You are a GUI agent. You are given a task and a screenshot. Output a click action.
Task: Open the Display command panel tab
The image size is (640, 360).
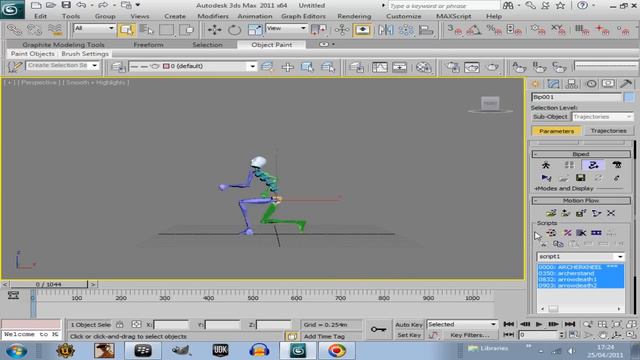click(x=608, y=84)
